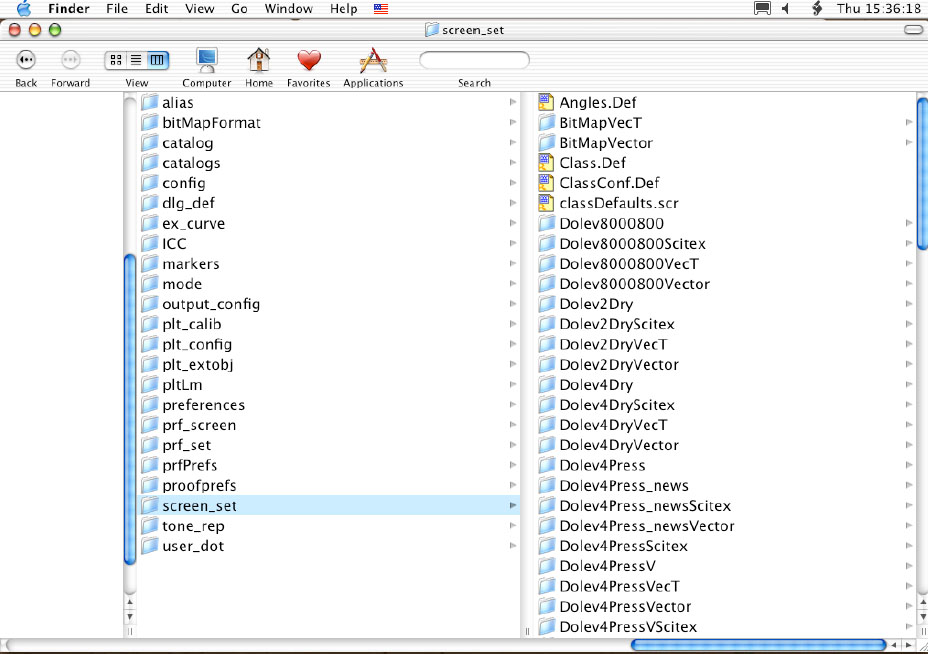Click right column scroll up arrow
Image resolution: width=928 pixels, height=654 pixels.
click(922, 603)
